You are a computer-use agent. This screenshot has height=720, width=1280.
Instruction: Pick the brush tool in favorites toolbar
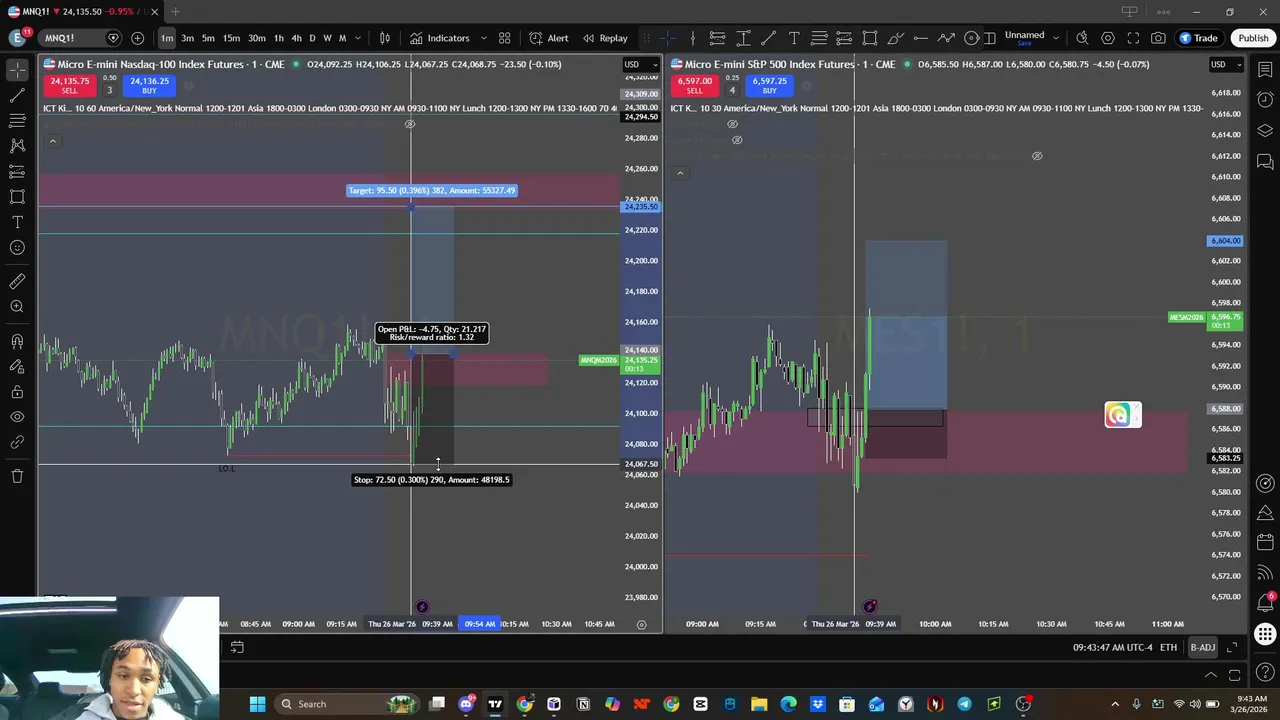tap(895, 38)
